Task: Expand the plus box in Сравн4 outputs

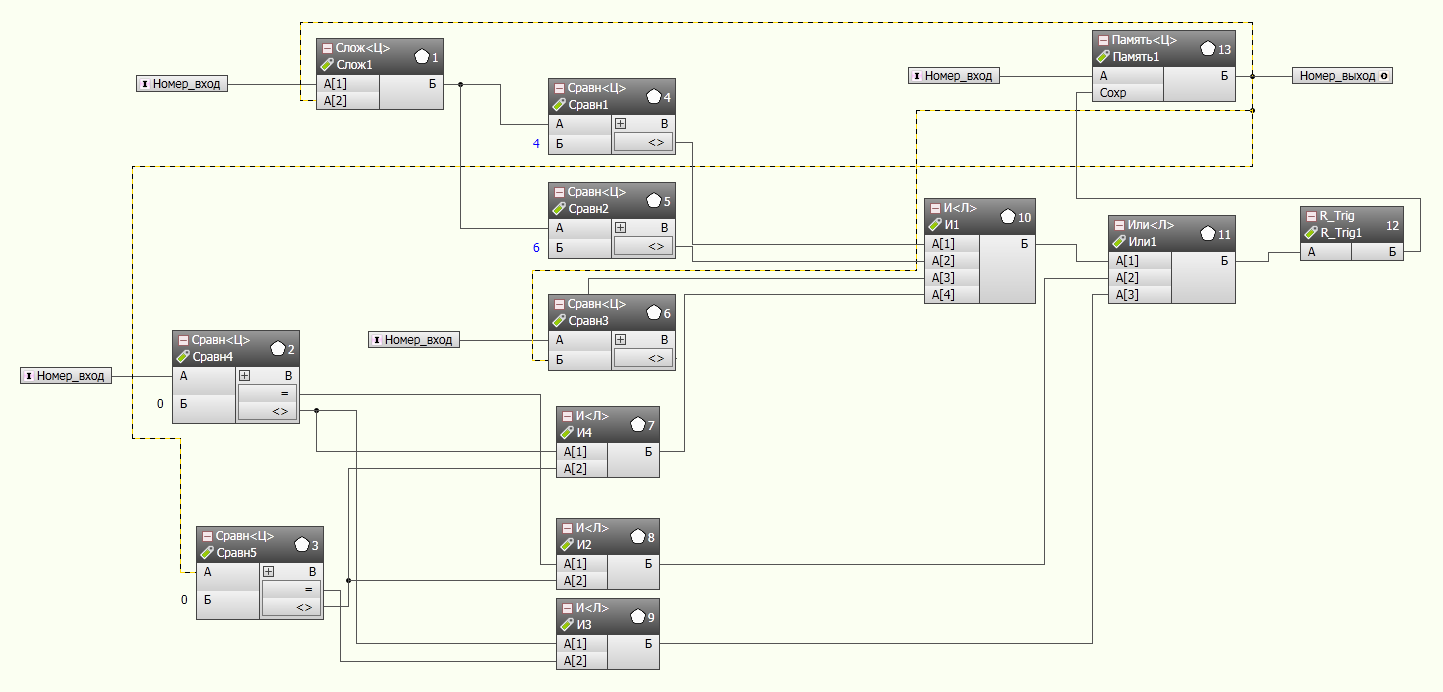Action: tap(245, 376)
